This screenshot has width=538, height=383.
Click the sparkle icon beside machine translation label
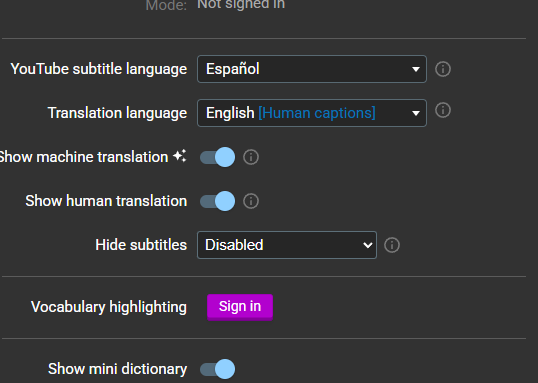click(x=179, y=156)
